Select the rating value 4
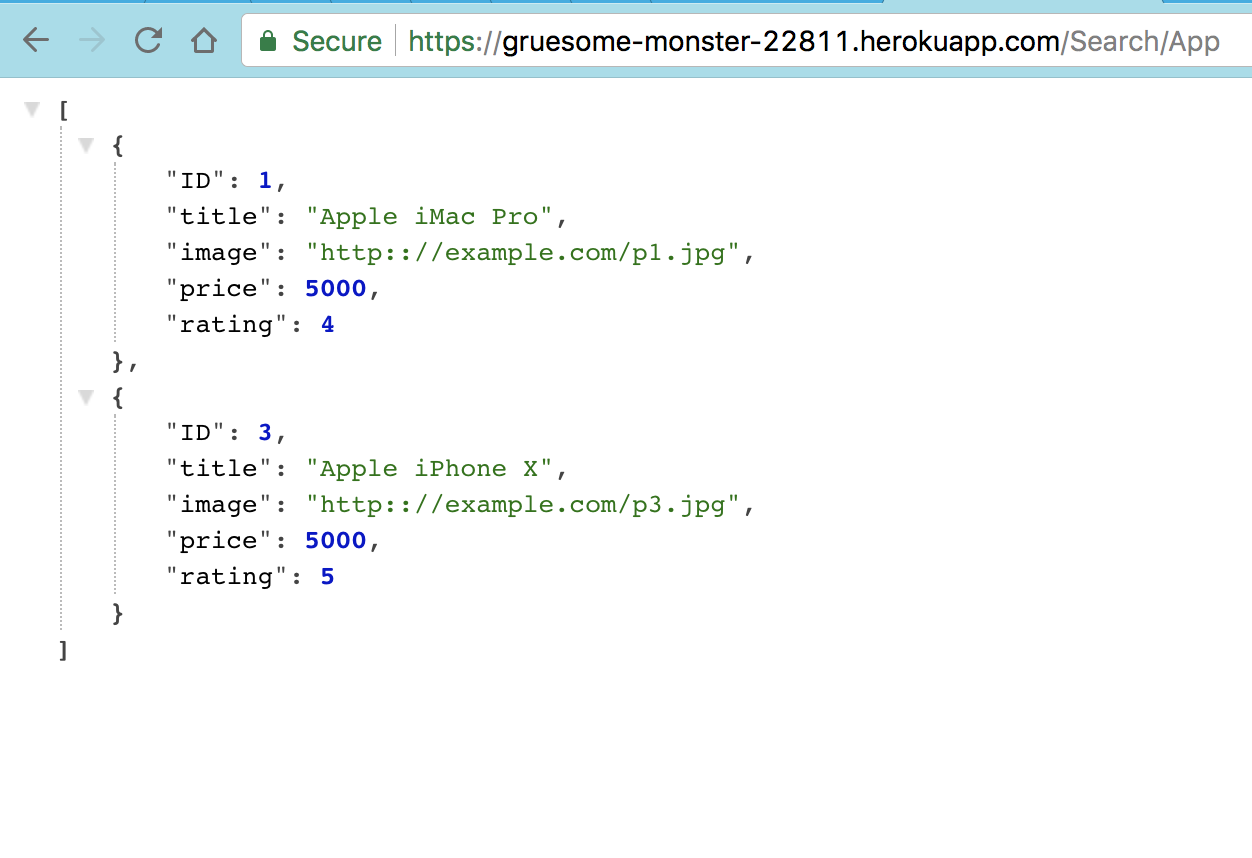The width and height of the screenshot is (1252, 858). 327,325
